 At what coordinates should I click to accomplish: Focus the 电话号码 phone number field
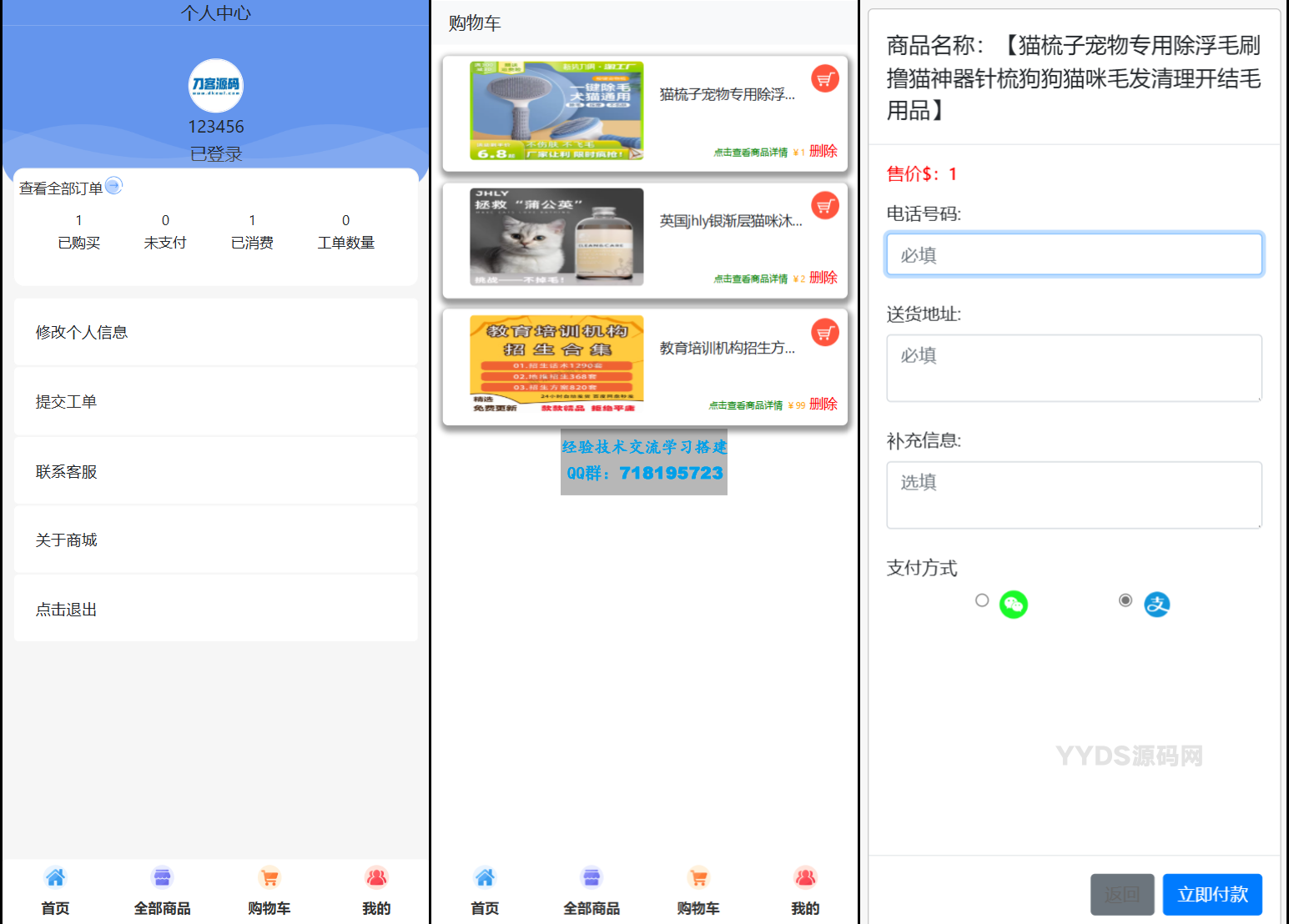pos(1074,254)
